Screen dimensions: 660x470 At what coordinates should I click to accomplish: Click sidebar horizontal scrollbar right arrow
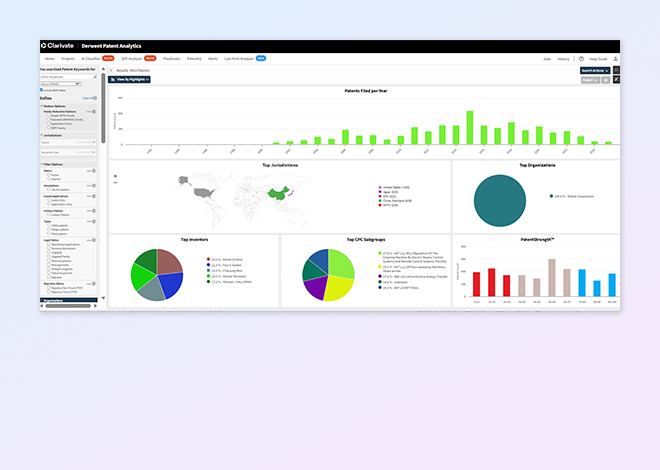click(x=96, y=306)
